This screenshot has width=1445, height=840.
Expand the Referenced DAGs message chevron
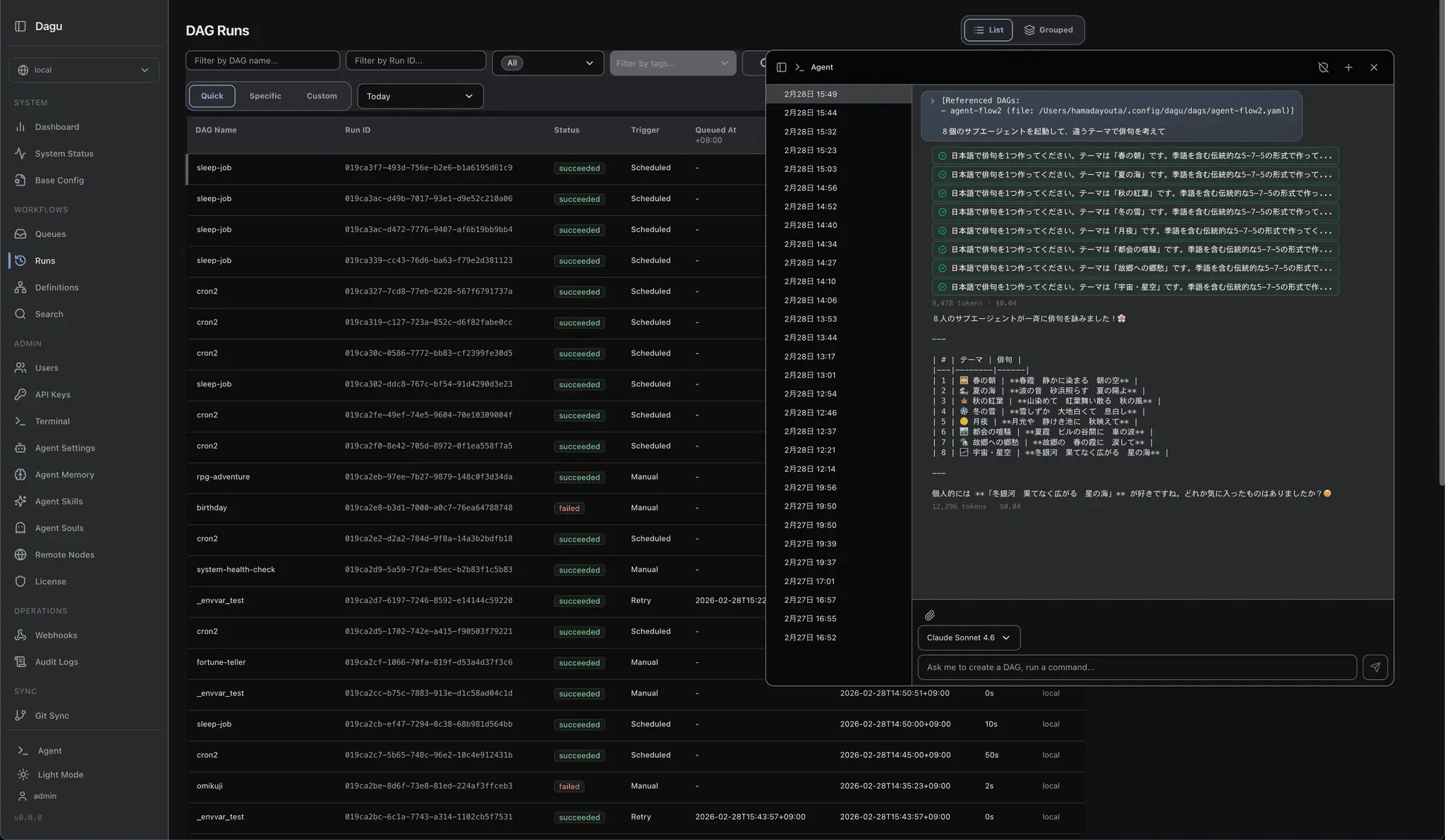click(x=933, y=101)
